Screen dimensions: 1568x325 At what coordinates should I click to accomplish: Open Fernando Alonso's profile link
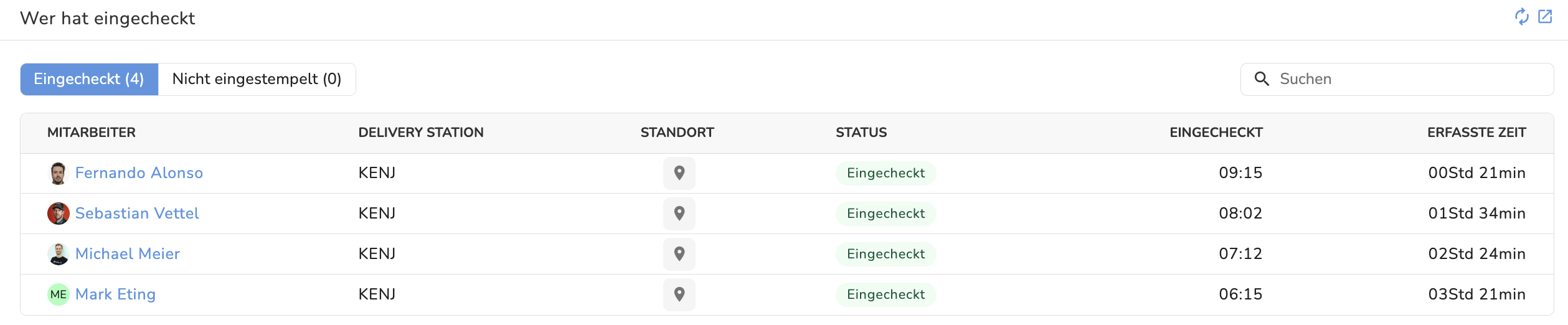click(139, 173)
